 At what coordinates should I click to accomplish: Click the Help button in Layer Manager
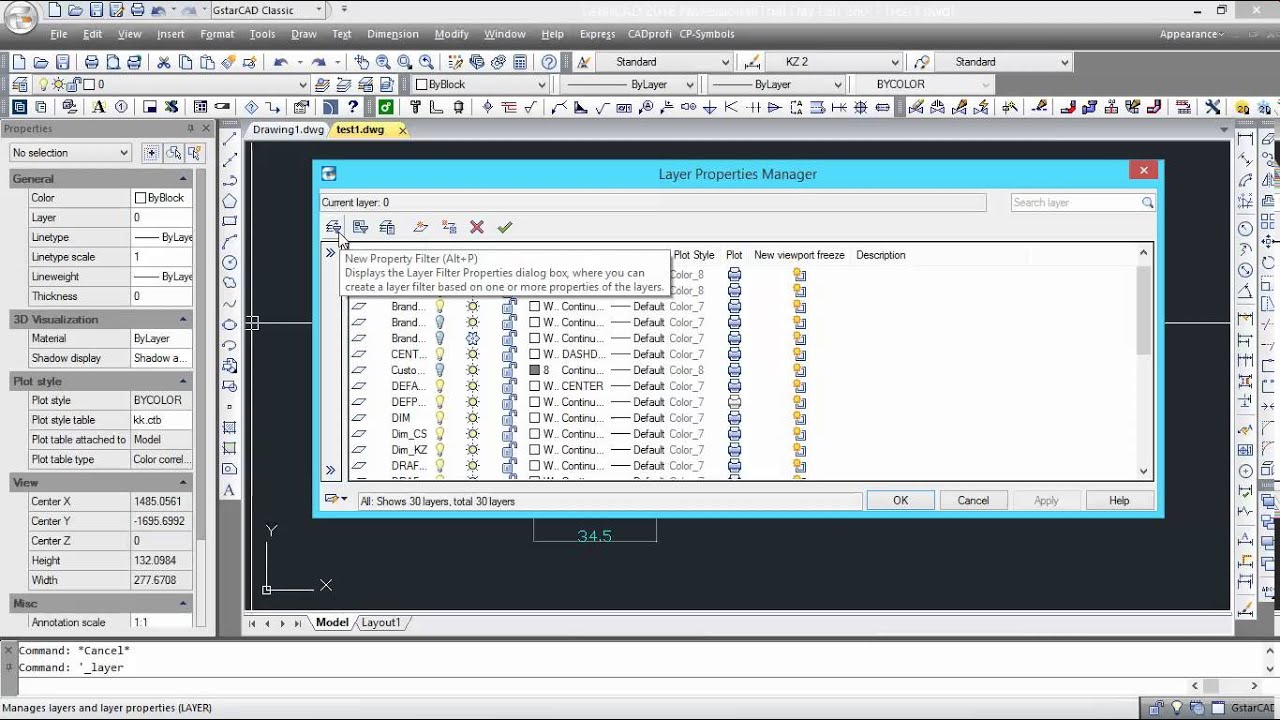[x=1119, y=501]
